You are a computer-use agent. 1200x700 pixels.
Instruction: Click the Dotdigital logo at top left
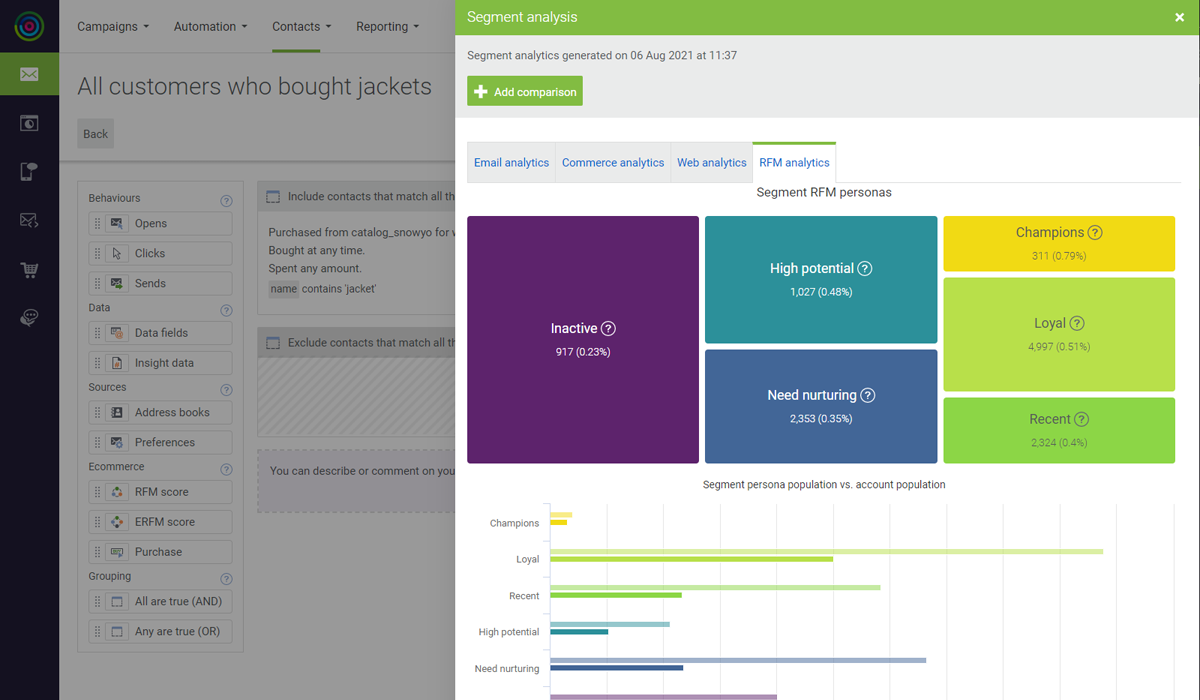[28, 26]
